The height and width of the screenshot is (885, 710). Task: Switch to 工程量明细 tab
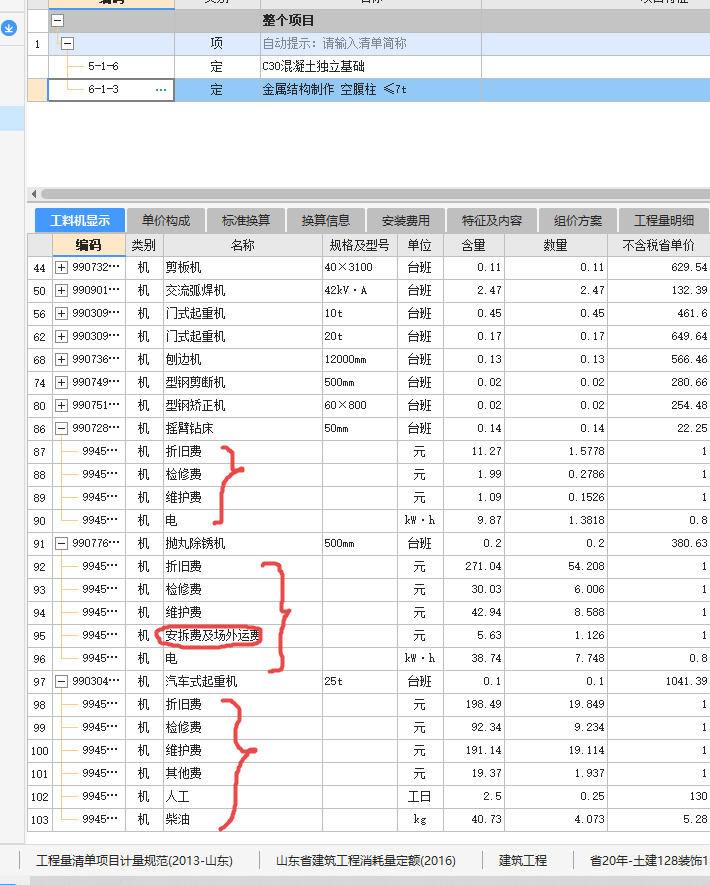point(663,220)
